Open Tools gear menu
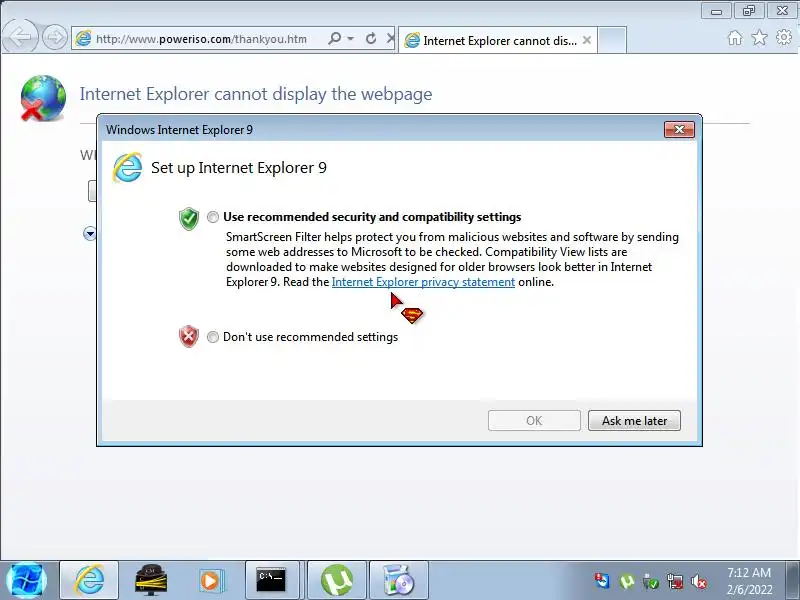 coord(784,37)
